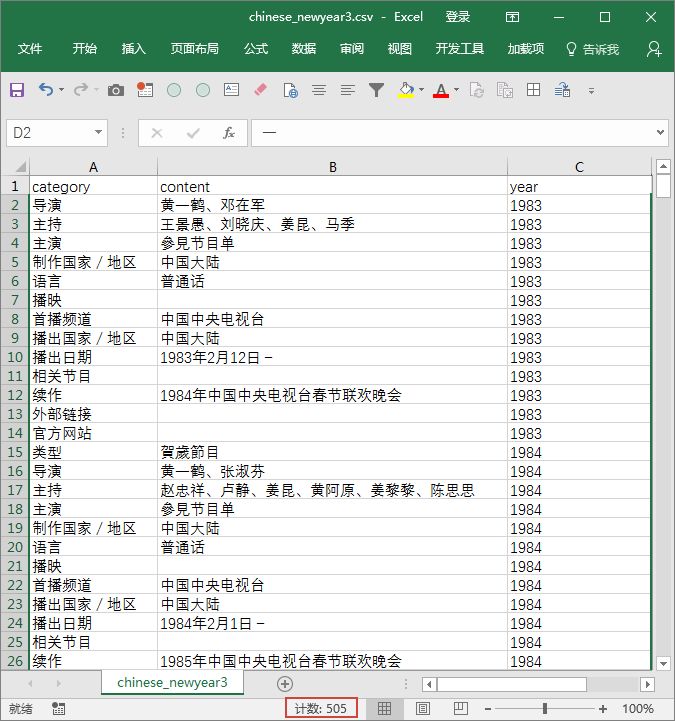Open the 文件 menu
675x721 pixels.
click(x=30, y=49)
